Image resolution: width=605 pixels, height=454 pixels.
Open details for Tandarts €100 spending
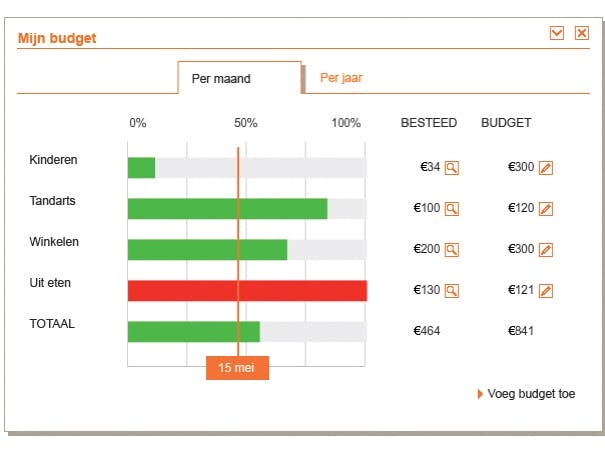[x=452, y=209]
